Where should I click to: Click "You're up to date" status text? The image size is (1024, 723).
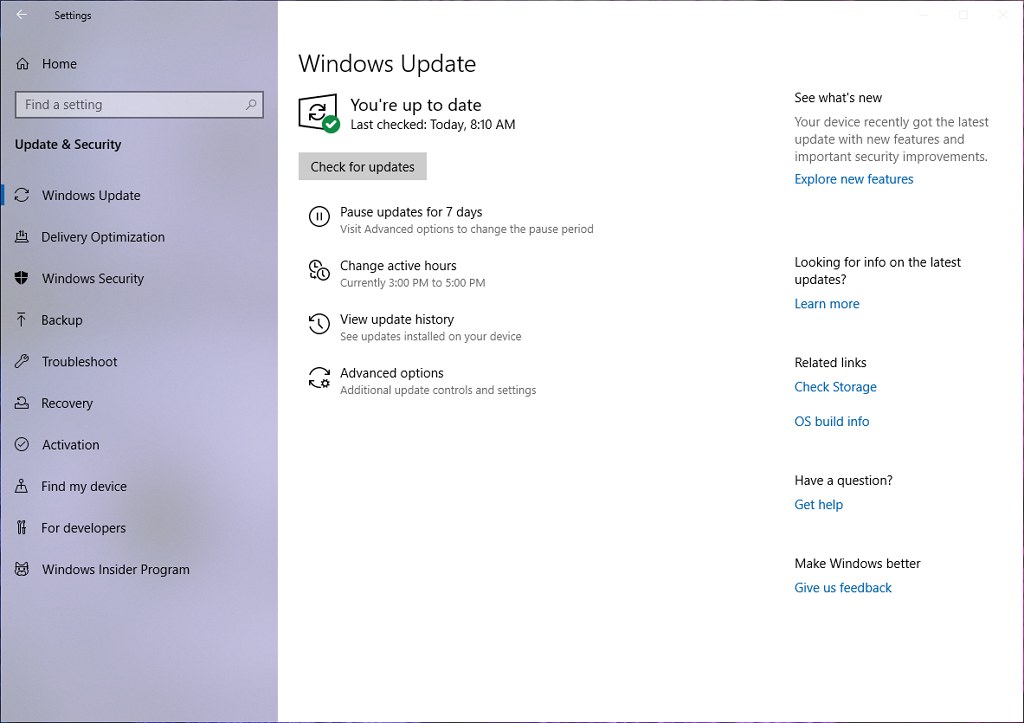pos(415,104)
